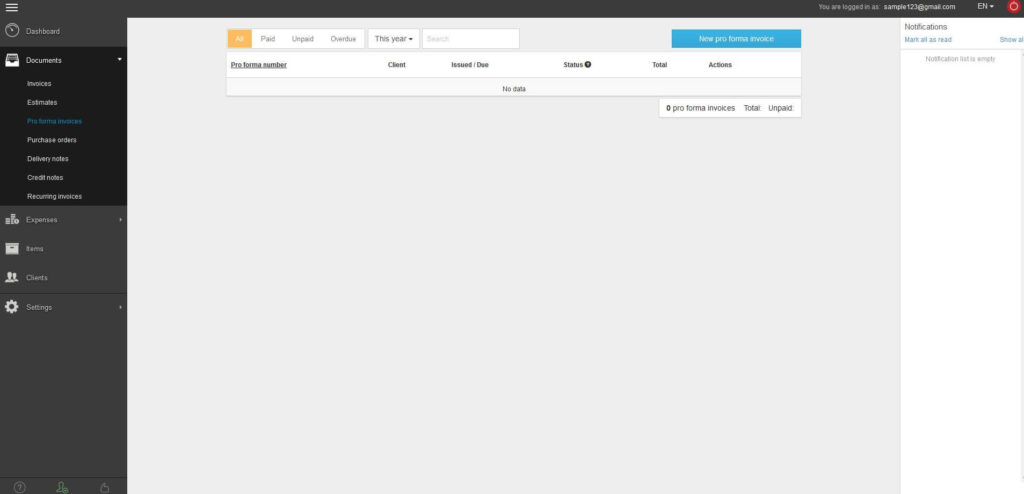Open Recurring invoices in the sidebar
This screenshot has width=1024, height=494.
click(x=54, y=197)
